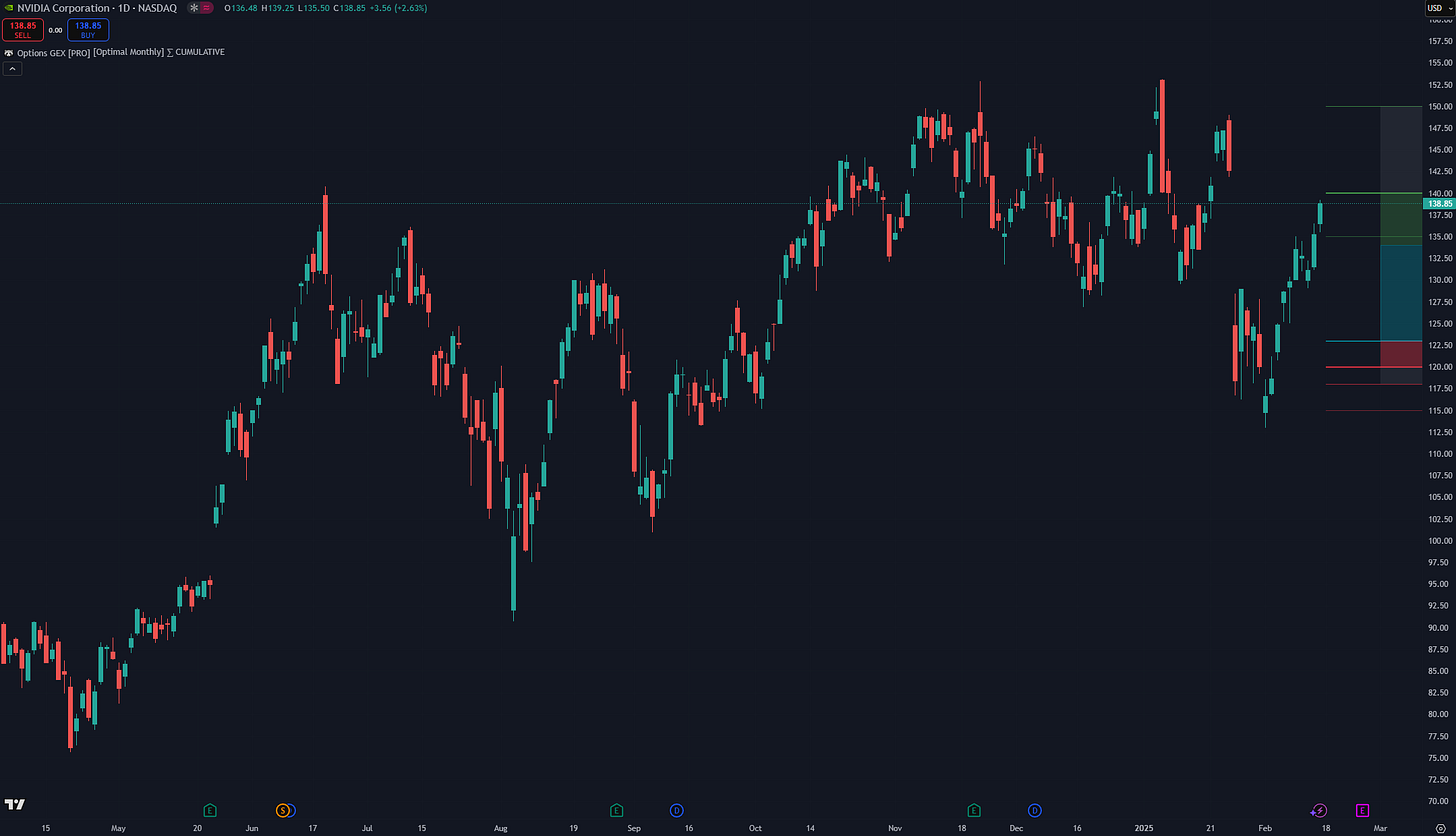
Task: Open the TradingView logo at the bottom left
Action: point(14,804)
